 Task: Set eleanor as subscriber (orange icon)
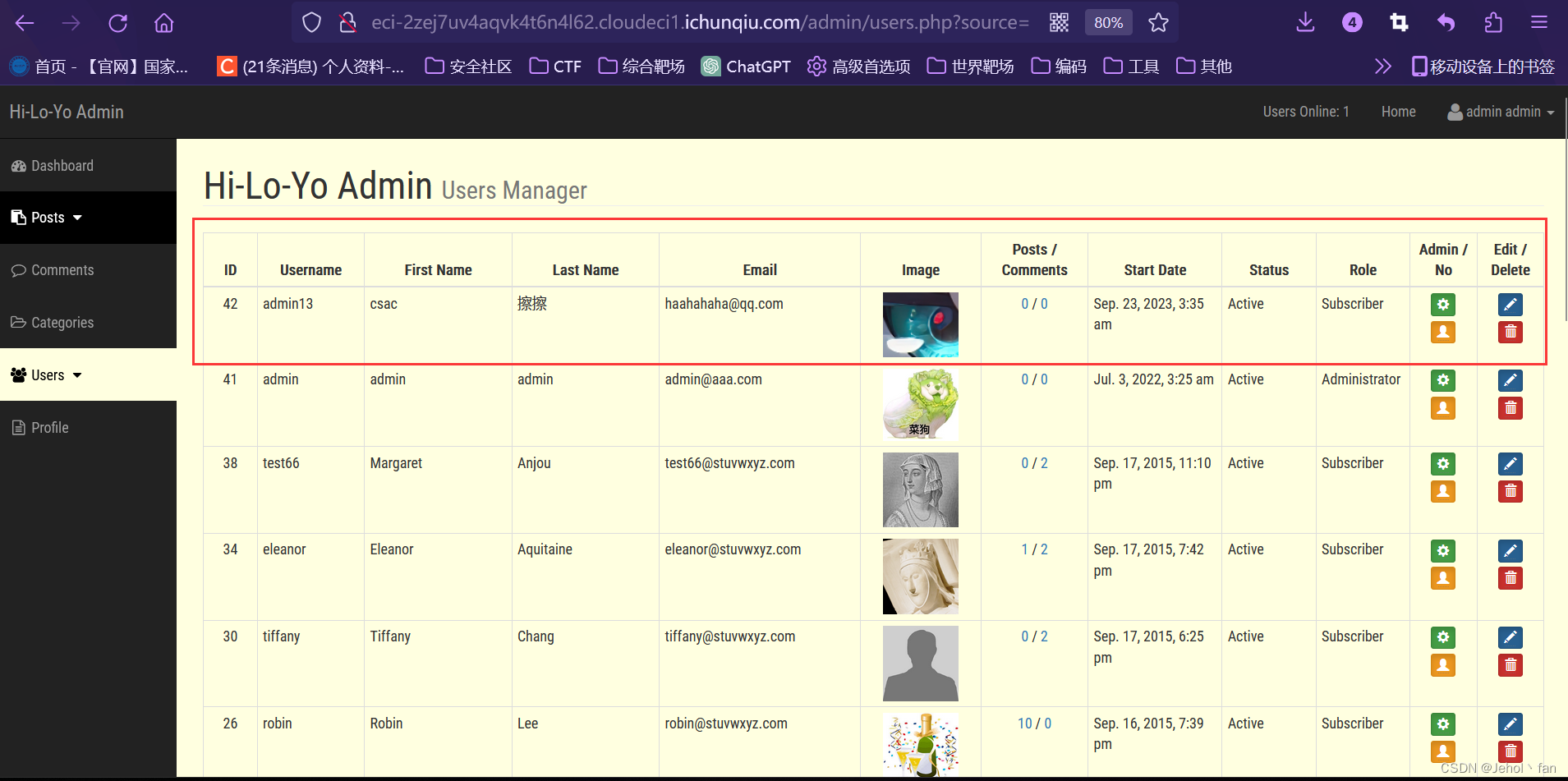(1443, 578)
